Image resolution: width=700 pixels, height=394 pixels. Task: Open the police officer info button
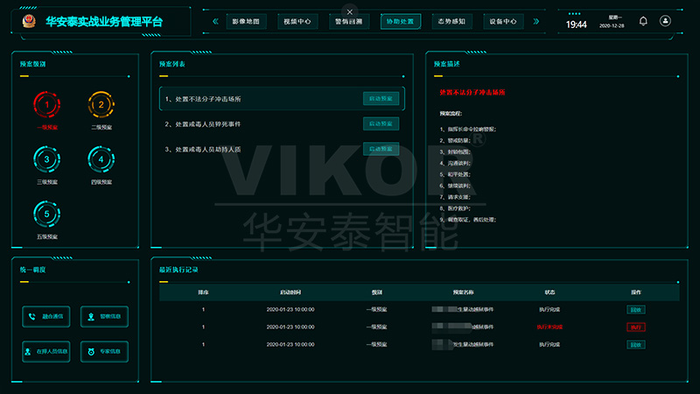point(104,316)
